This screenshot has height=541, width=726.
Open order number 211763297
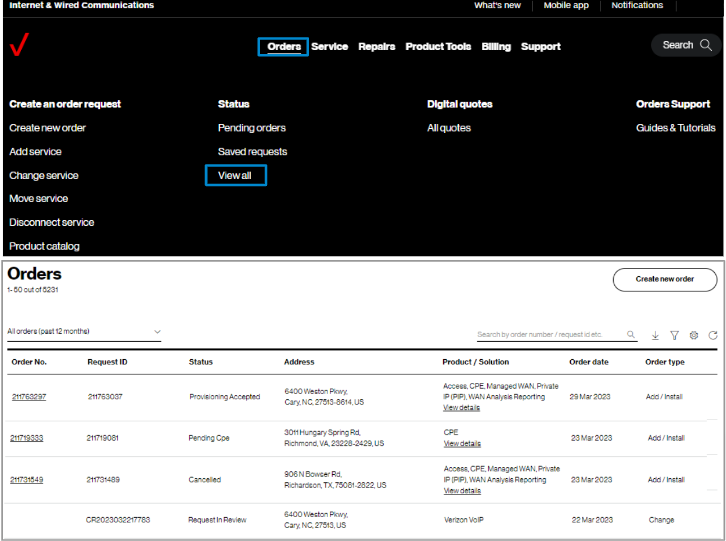29,396
